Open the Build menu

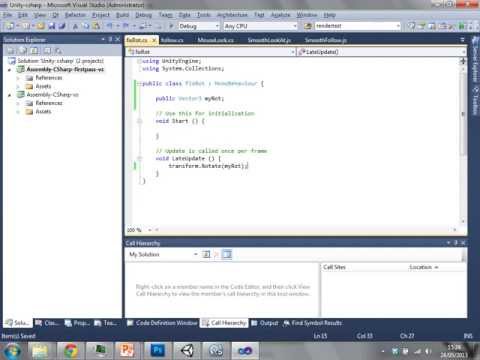(122, 15)
